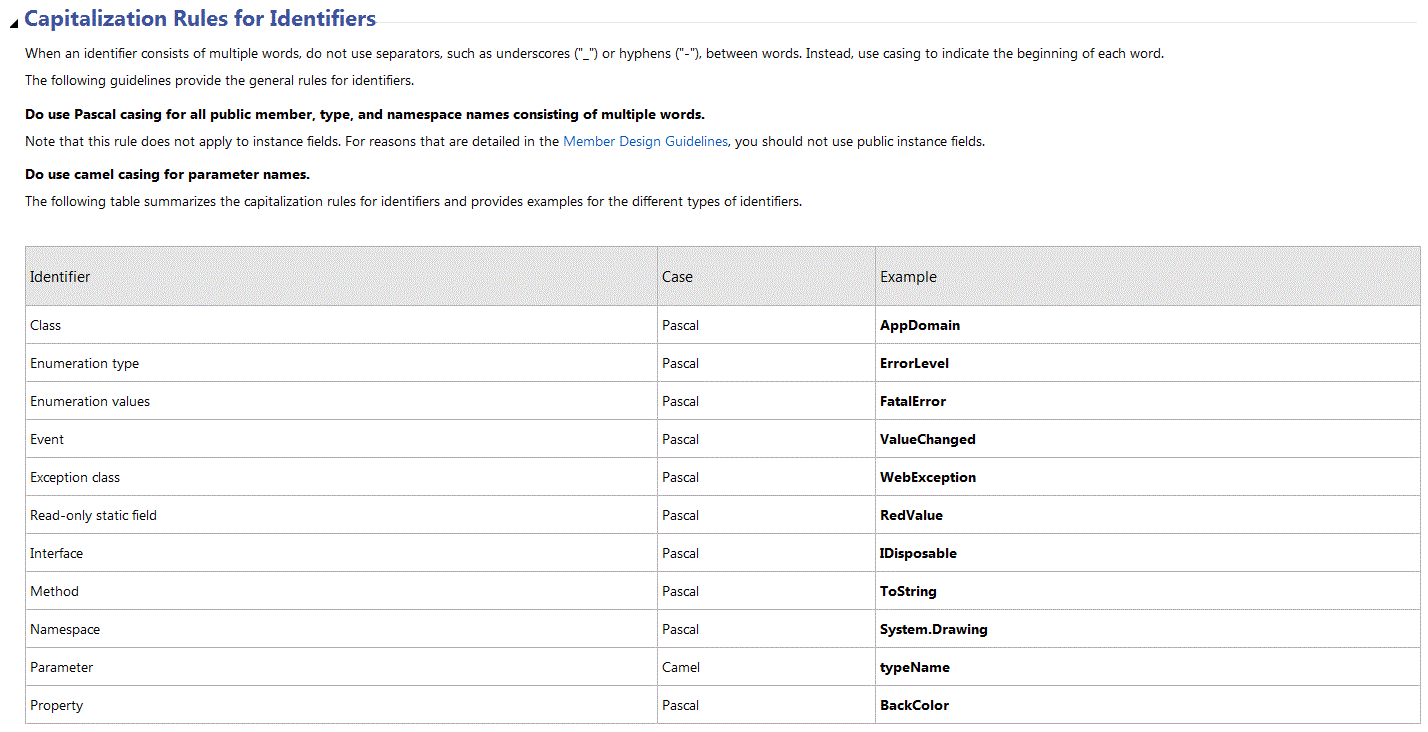Click the System.Drawing example text

[933, 630]
